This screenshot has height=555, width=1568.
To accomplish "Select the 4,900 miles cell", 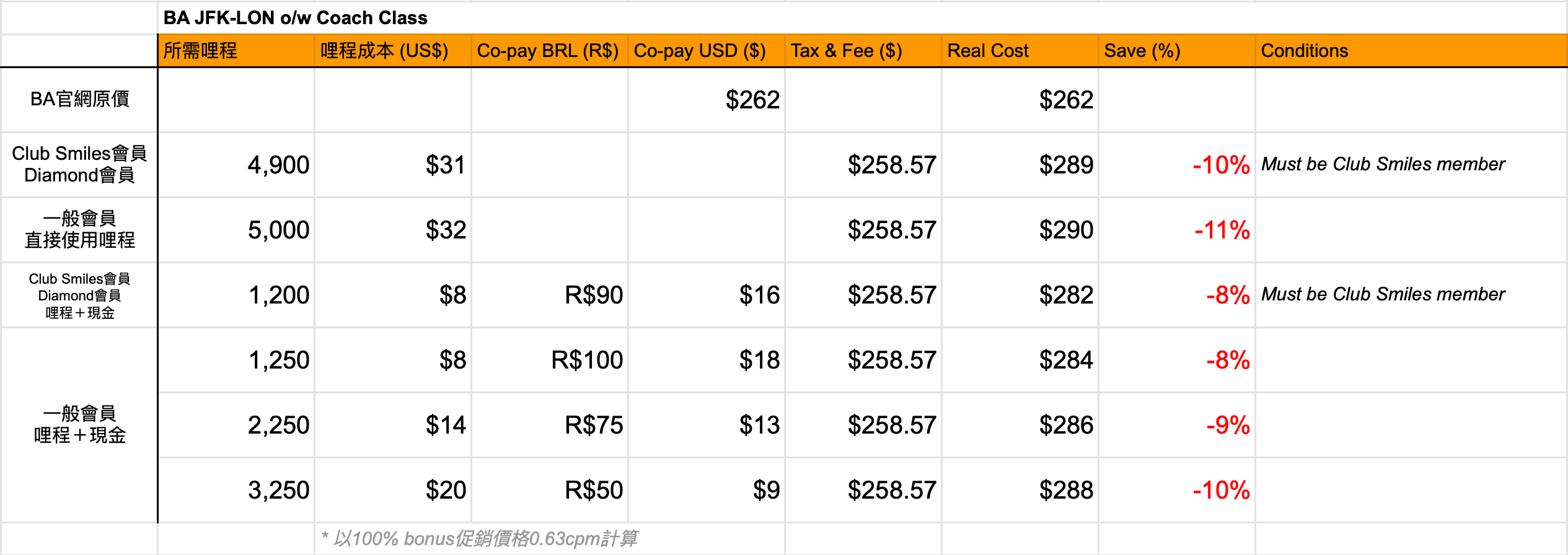I will (x=236, y=165).
